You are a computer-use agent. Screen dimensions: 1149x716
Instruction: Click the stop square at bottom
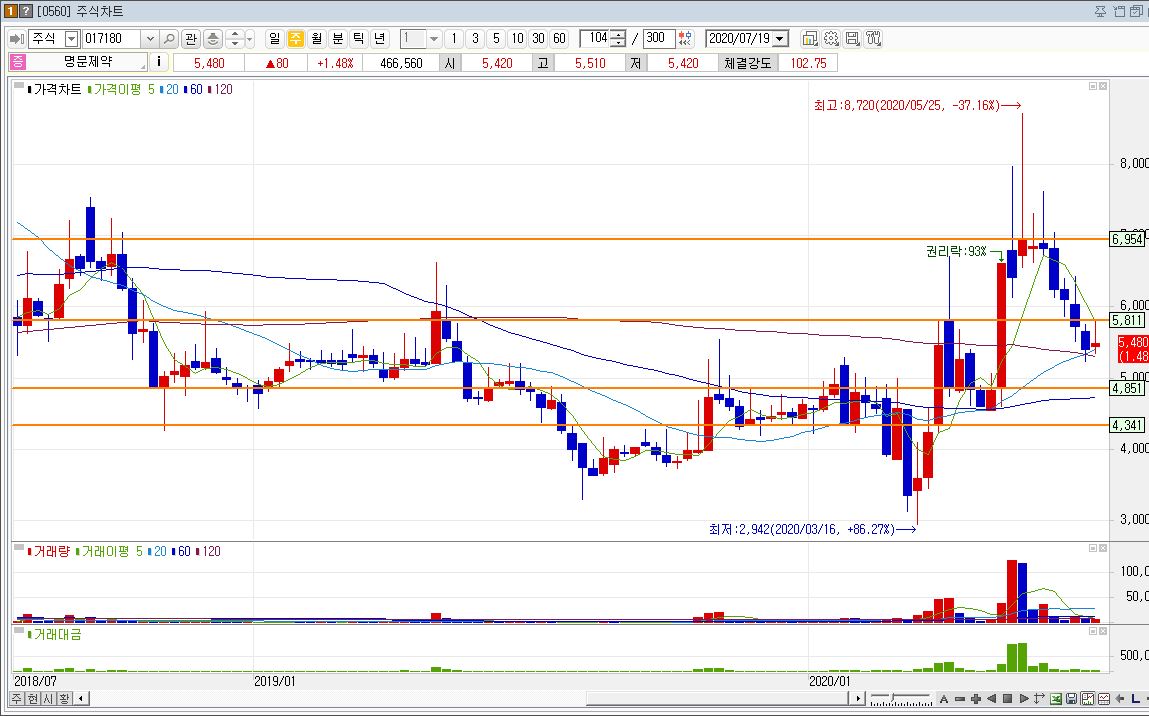pyautogui.click(x=1008, y=699)
